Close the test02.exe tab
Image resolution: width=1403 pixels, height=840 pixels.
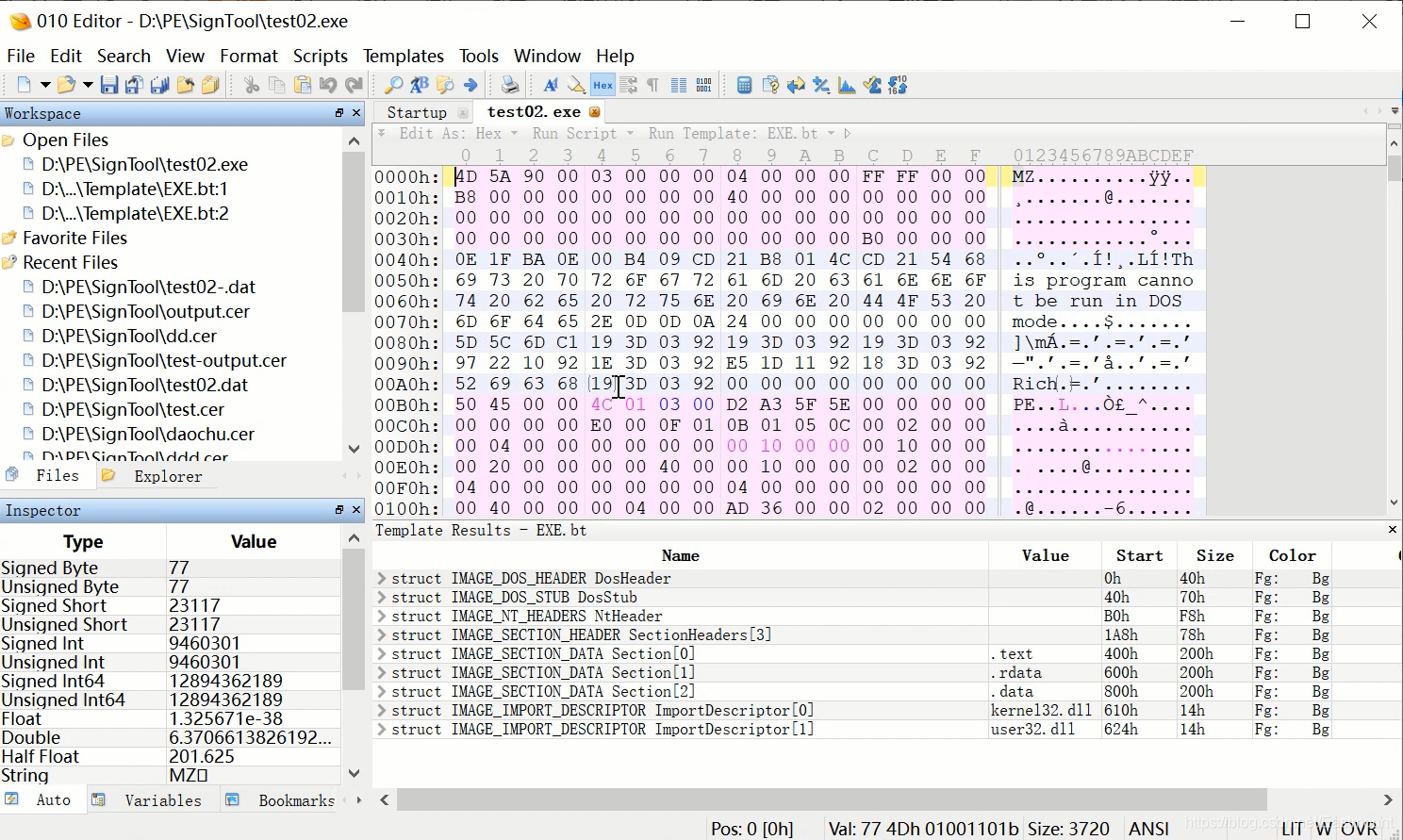[x=595, y=112]
